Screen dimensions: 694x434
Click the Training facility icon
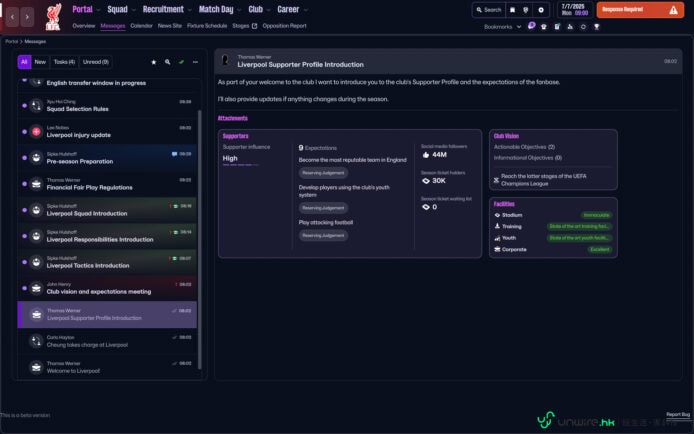pos(497,226)
